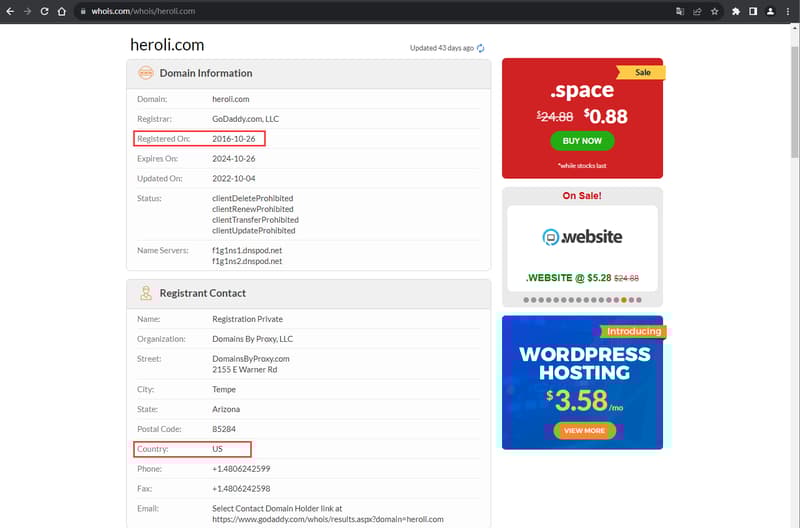This screenshot has height=528, width=800.
Task: Click street line 2155 E Warner Rd
Action: (x=244, y=369)
